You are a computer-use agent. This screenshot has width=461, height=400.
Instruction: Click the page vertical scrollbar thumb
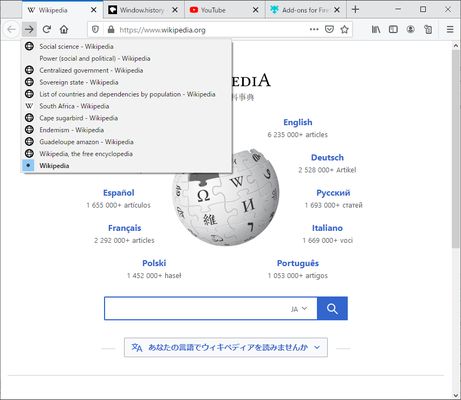[456, 149]
